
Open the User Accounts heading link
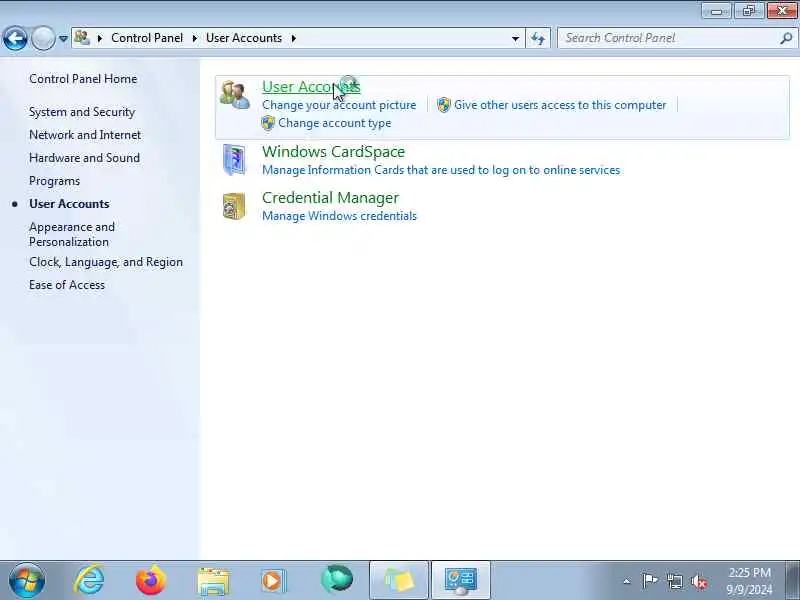click(x=311, y=87)
